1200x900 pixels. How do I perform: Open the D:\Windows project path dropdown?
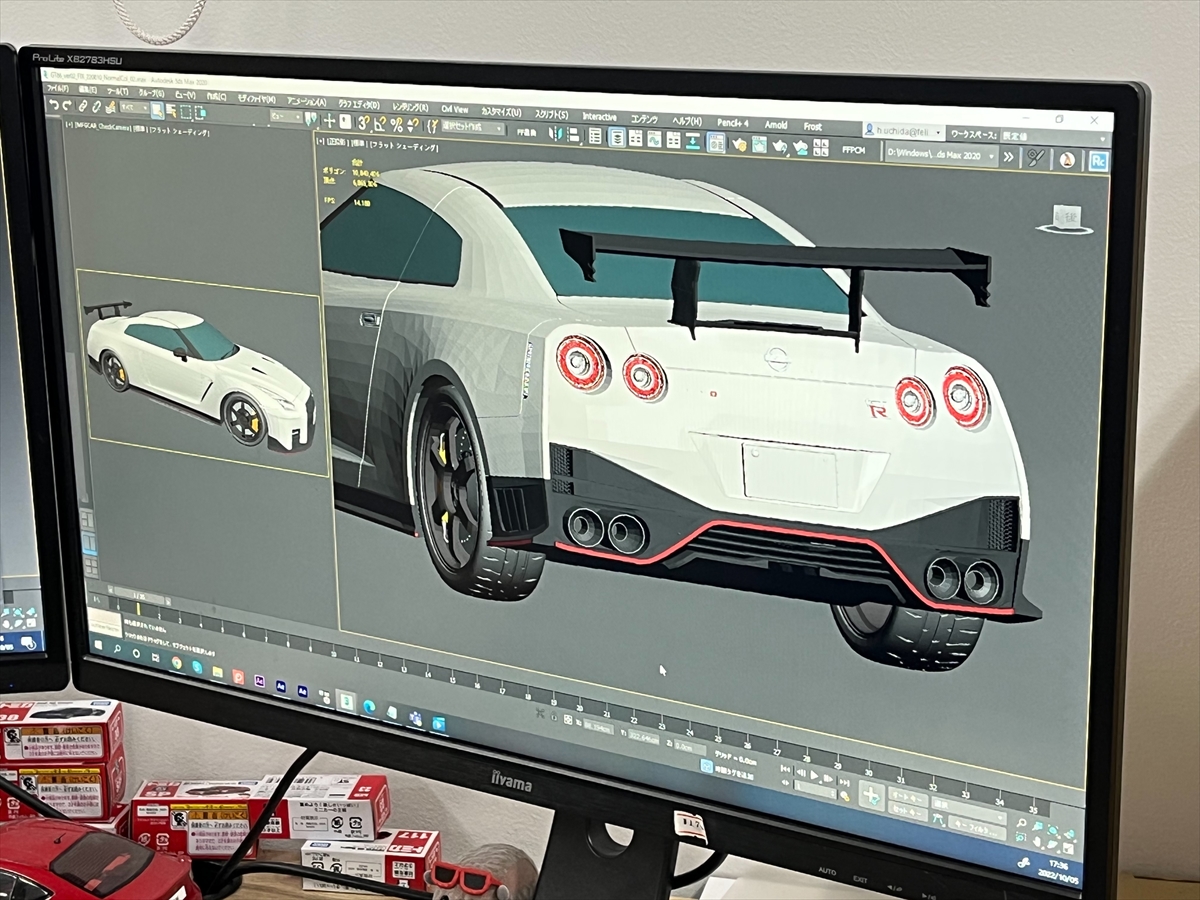tap(941, 154)
